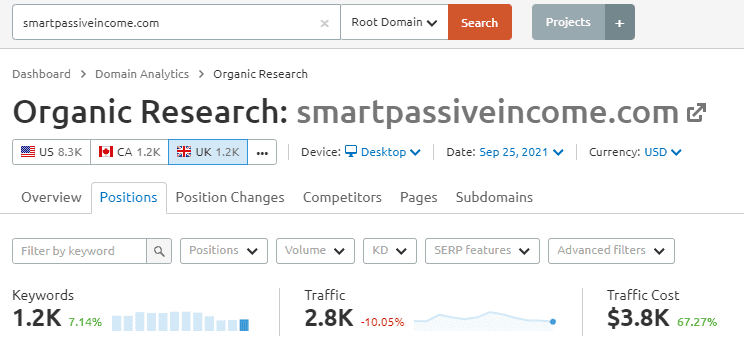The image size is (744, 363).
Task: Open the Volume filter dropdown
Action: click(316, 251)
